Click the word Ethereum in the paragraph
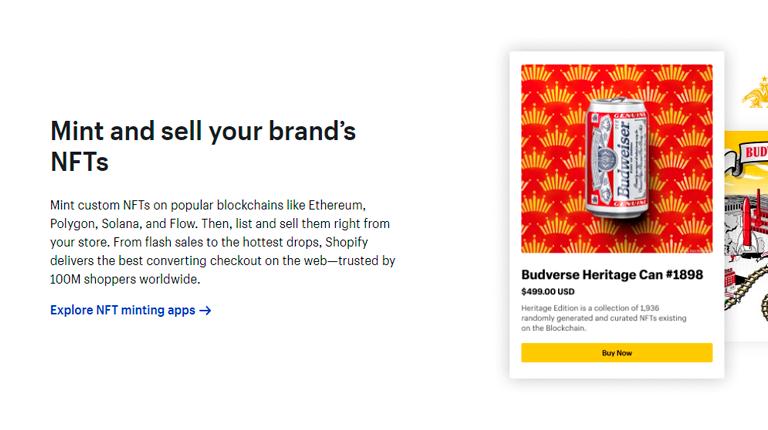 pyautogui.click(x=336, y=205)
